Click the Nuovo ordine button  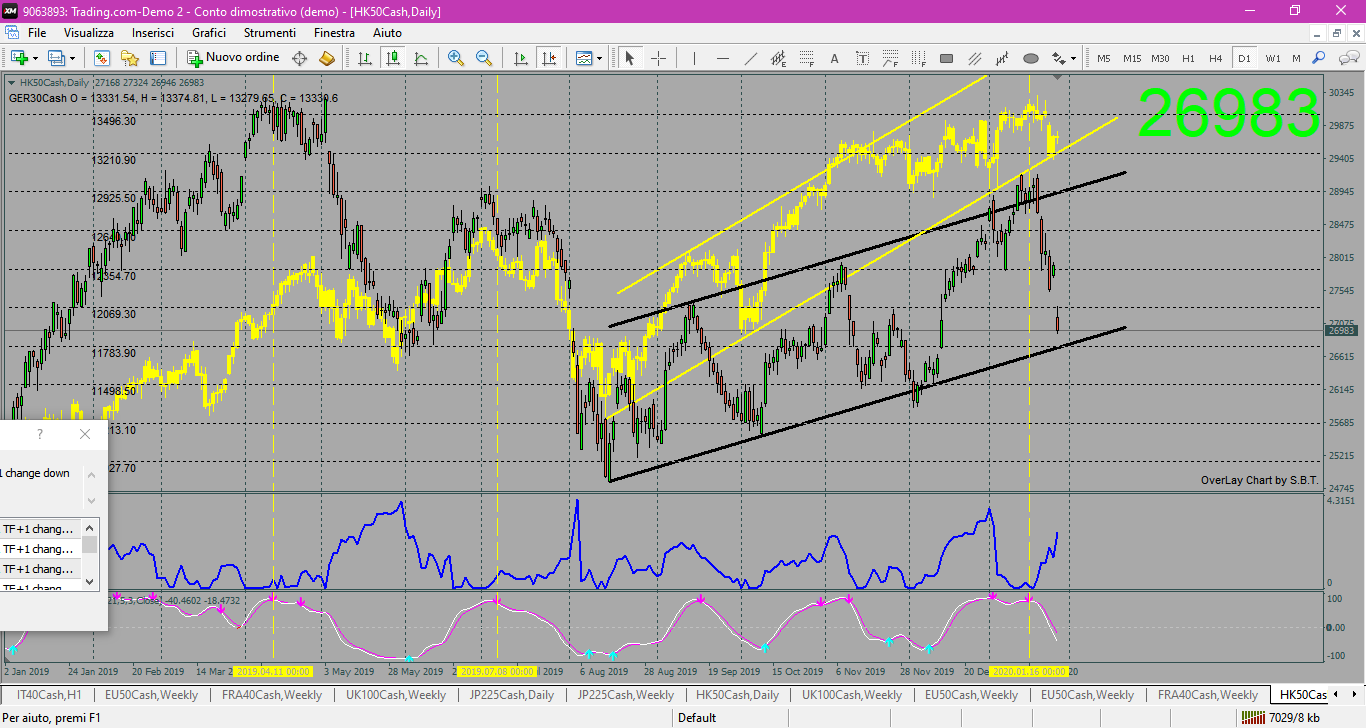point(233,58)
